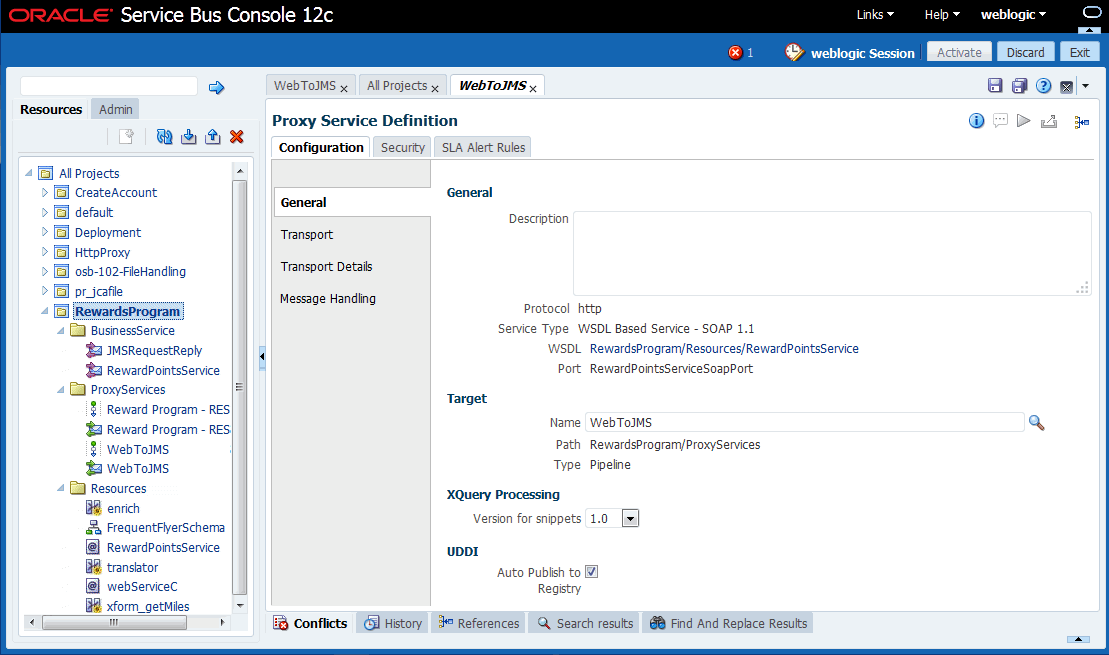Select the Message Handling section
1109x655 pixels.
(327, 298)
